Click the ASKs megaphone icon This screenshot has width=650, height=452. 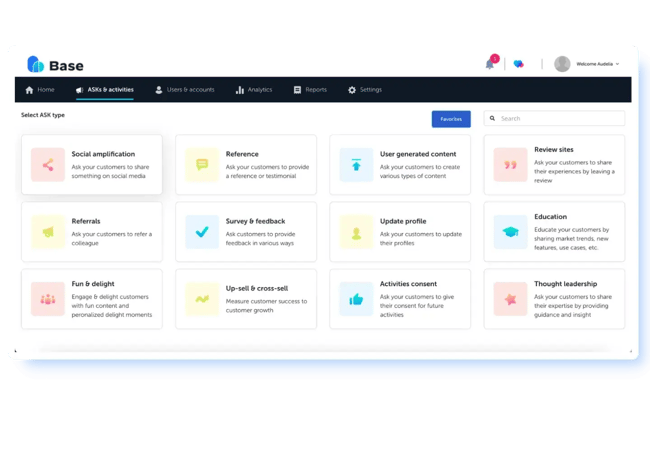80,90
